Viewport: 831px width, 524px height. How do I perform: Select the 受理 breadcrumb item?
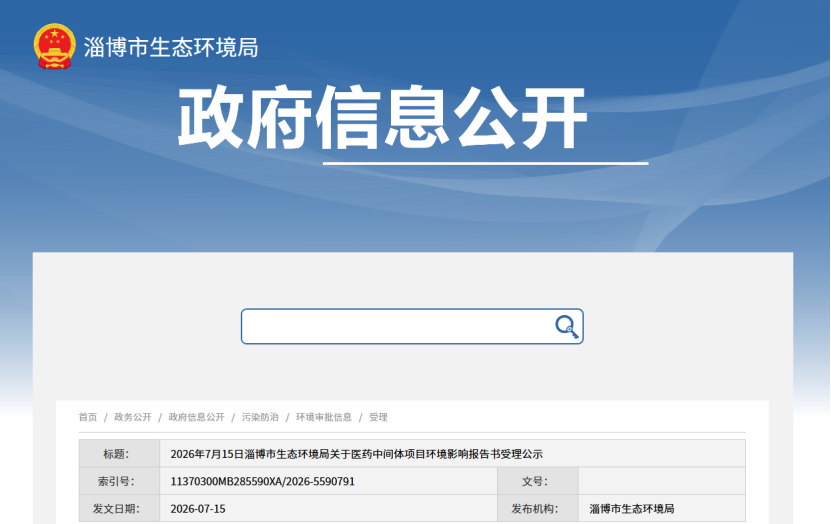click(x=378, y=418)
